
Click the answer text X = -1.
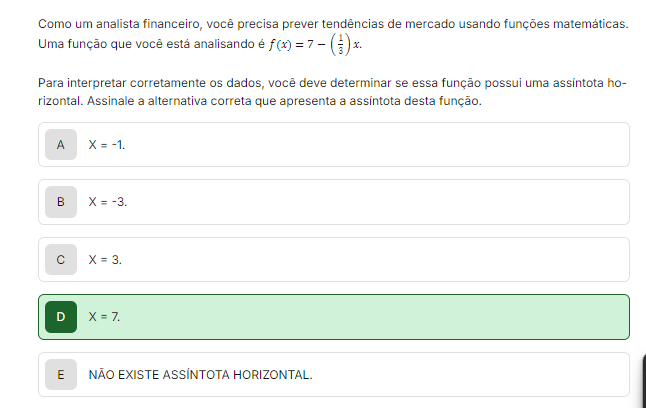pos(107,145)
